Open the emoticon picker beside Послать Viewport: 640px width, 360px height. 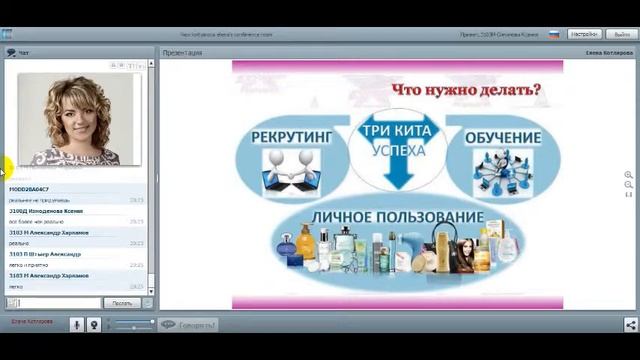tap(147, 303)
